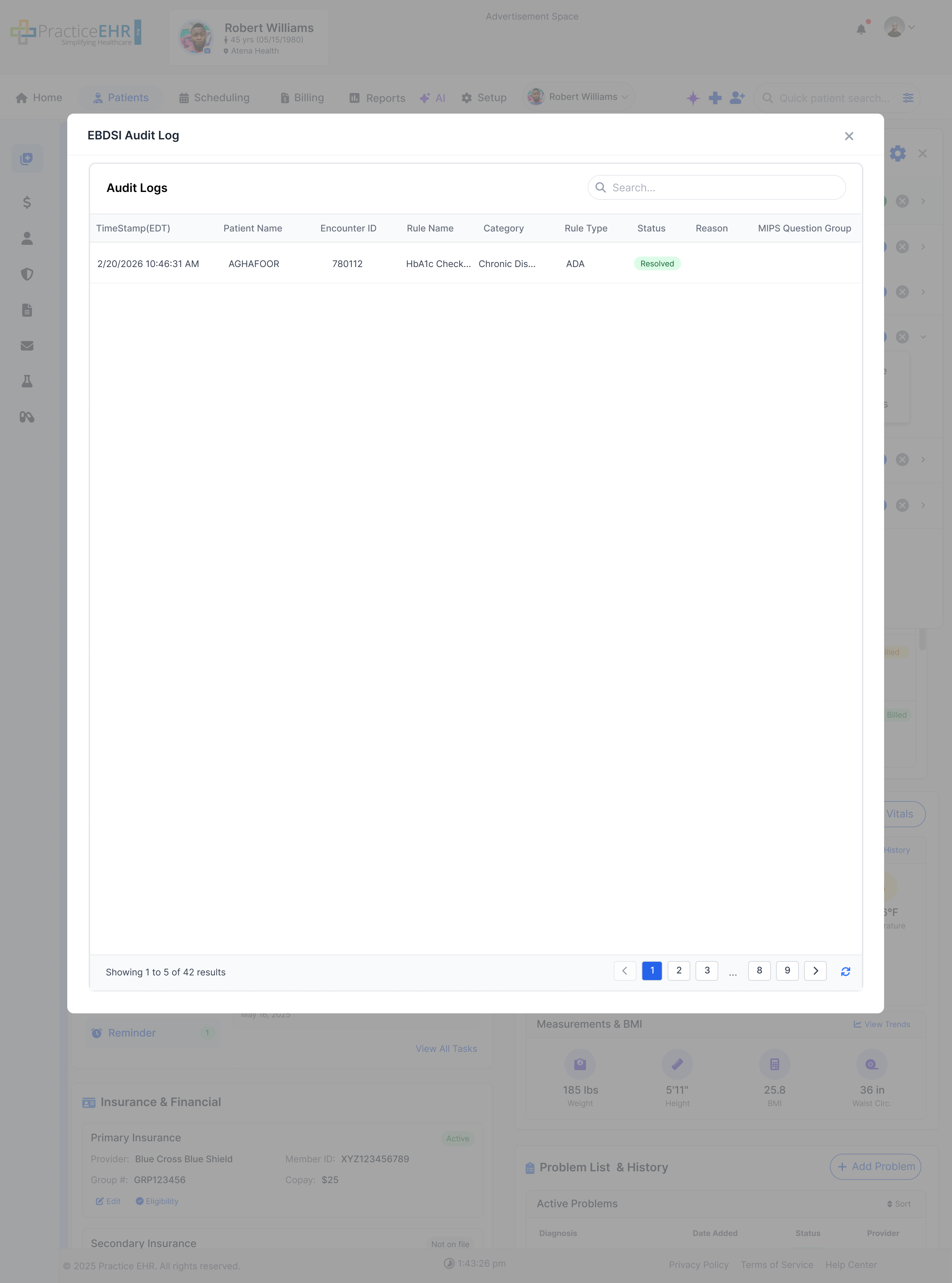Jump to page 9 of audit logs
952x1283 pixels.
click(x=786, y=971)
